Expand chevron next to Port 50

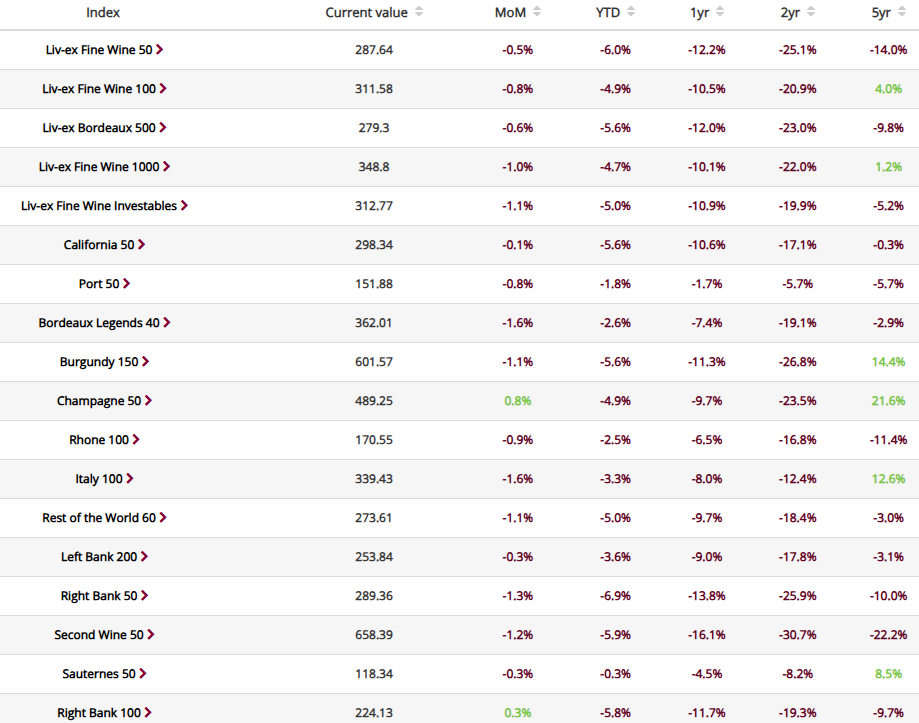coord(127,284)
